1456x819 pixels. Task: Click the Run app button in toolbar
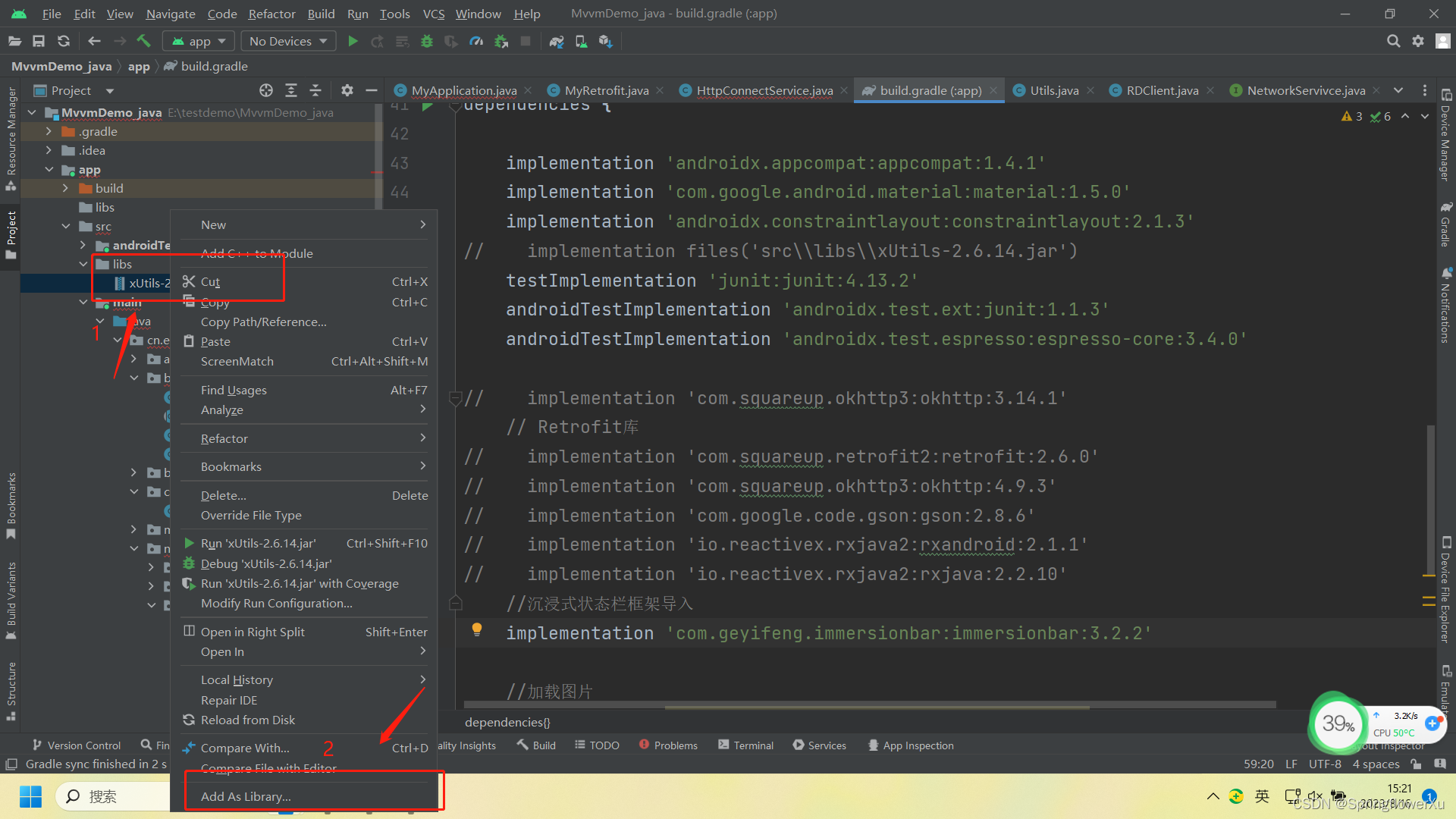(353, 41)
